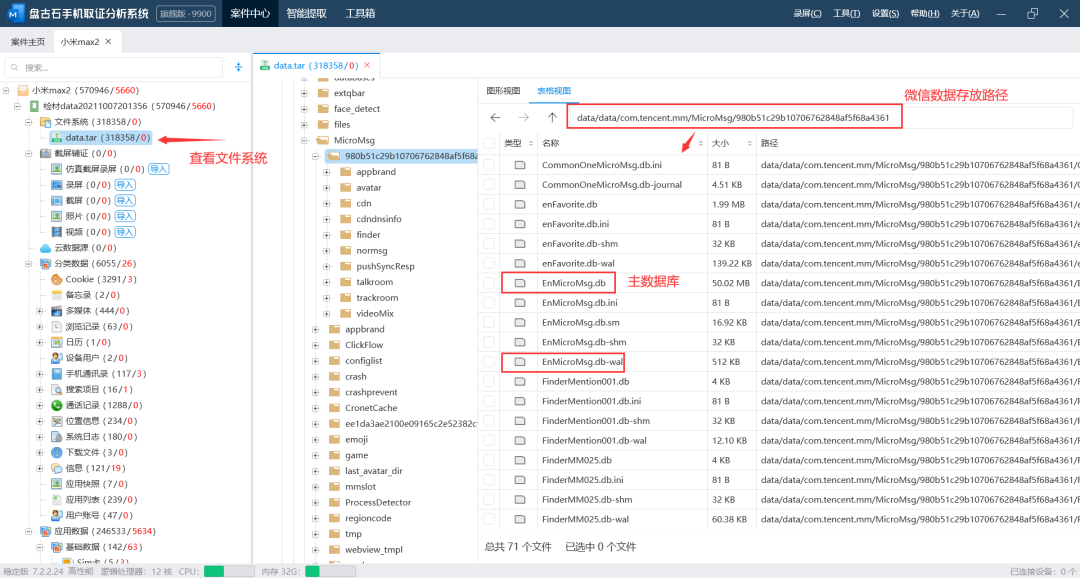Screen dimensions: 1080x578
Task: Open the 工具(T) menu
Action: [847, 13]
